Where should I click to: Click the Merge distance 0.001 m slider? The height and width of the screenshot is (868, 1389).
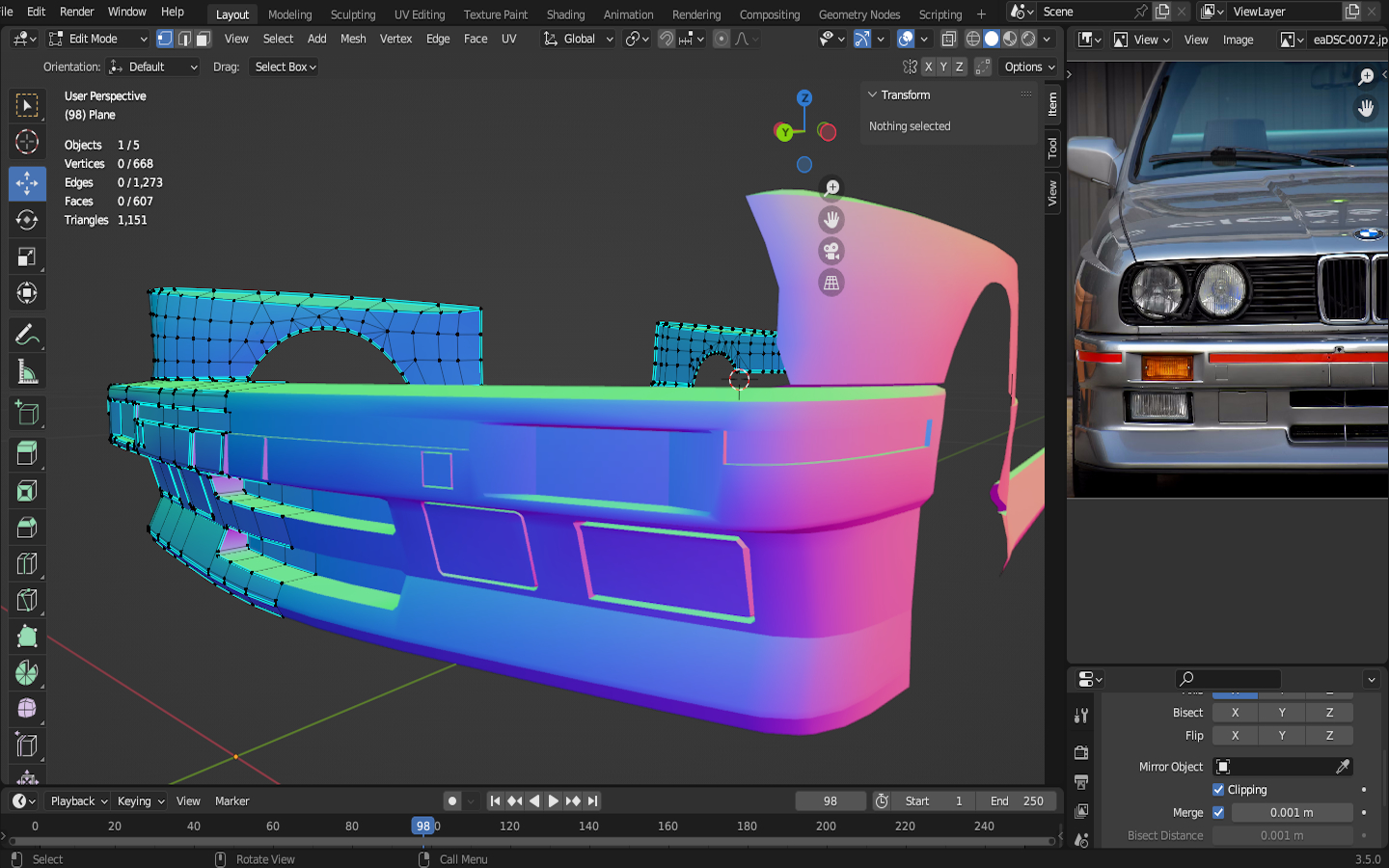click(1292, 812)
